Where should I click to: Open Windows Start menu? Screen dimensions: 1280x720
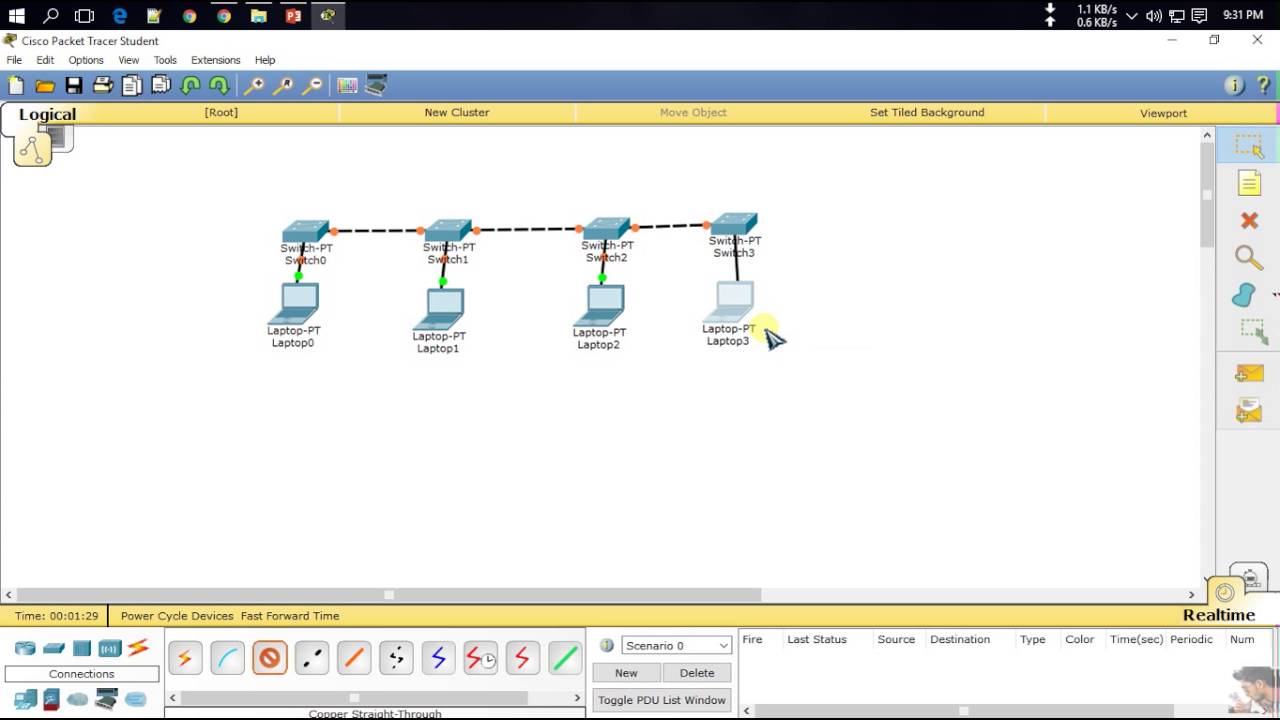pos(16,15)
